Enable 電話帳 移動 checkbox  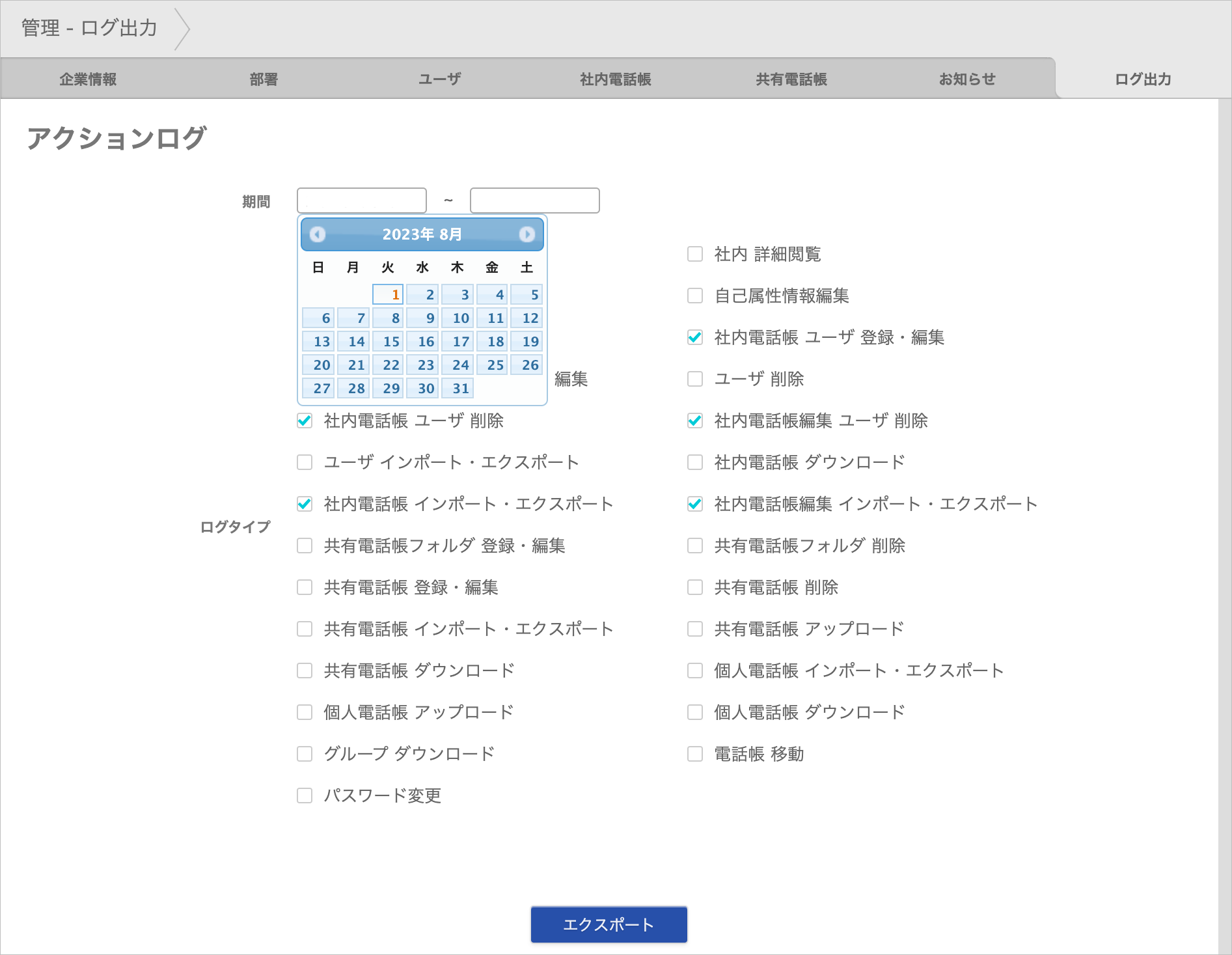[695, 754]
